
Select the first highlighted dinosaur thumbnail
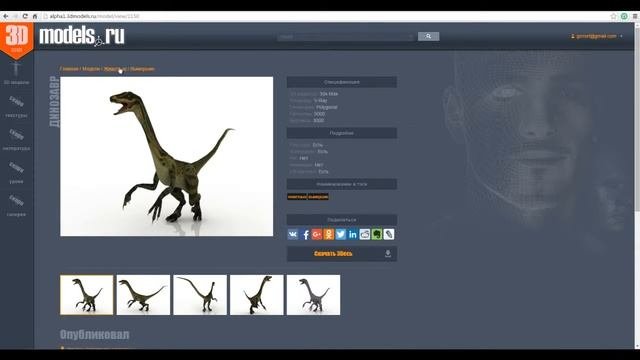click(x=87, y=295)
